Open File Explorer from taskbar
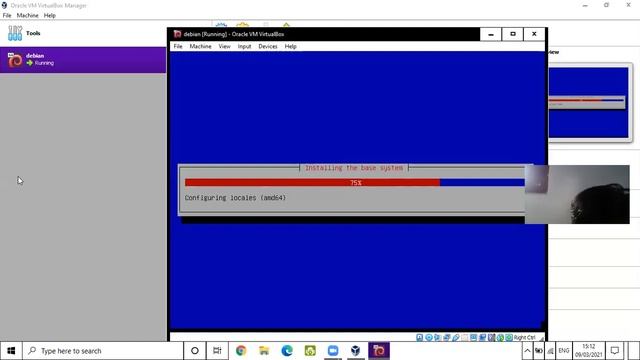Viewport: 640px width, 360px height. pyautogui.click(x=264, y=351)
